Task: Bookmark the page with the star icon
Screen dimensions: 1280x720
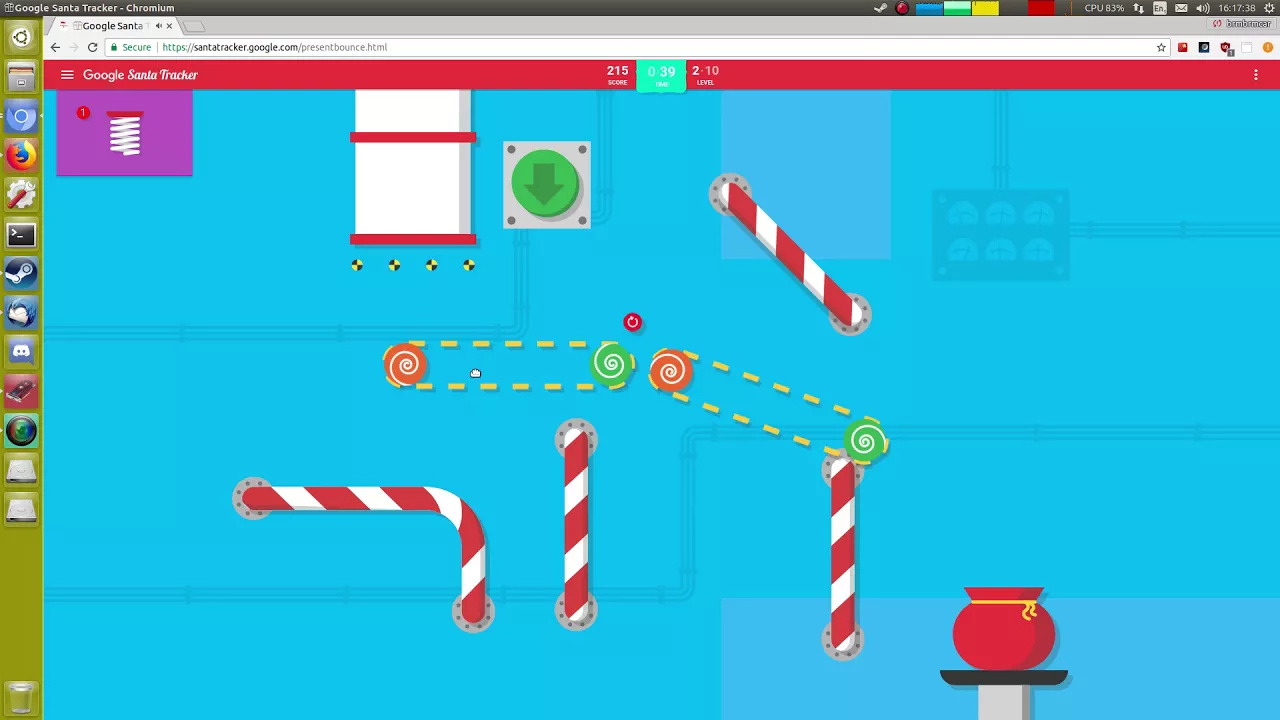Action: [1161, 47]
